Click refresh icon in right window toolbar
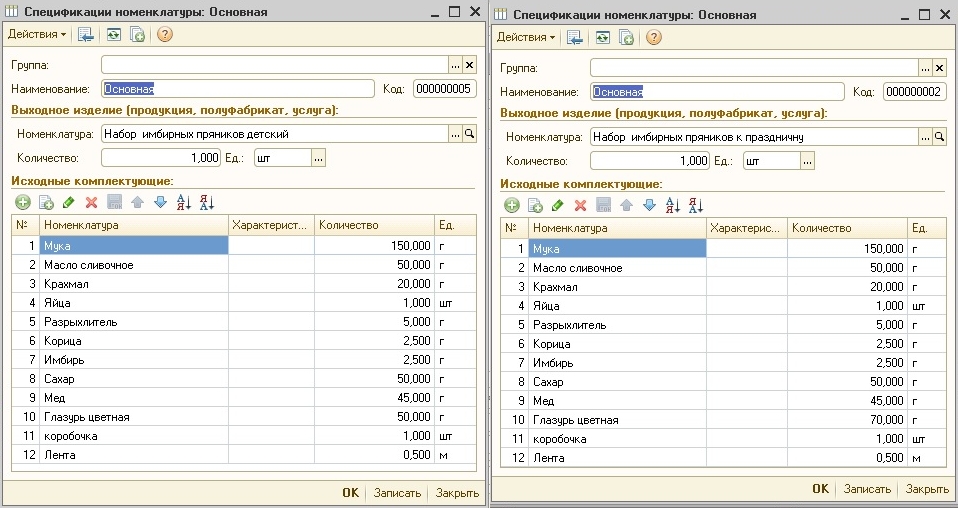Screen dimensions: 958x508 (603, 37)
